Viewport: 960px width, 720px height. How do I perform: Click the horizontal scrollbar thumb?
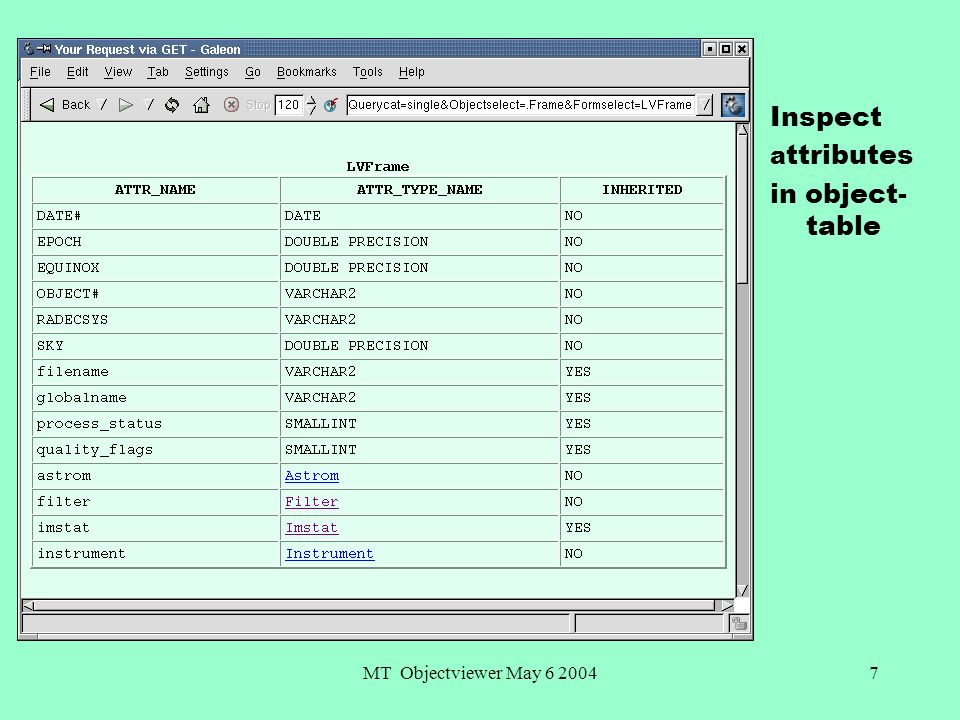pyautogui.click(x=374, y=606)
